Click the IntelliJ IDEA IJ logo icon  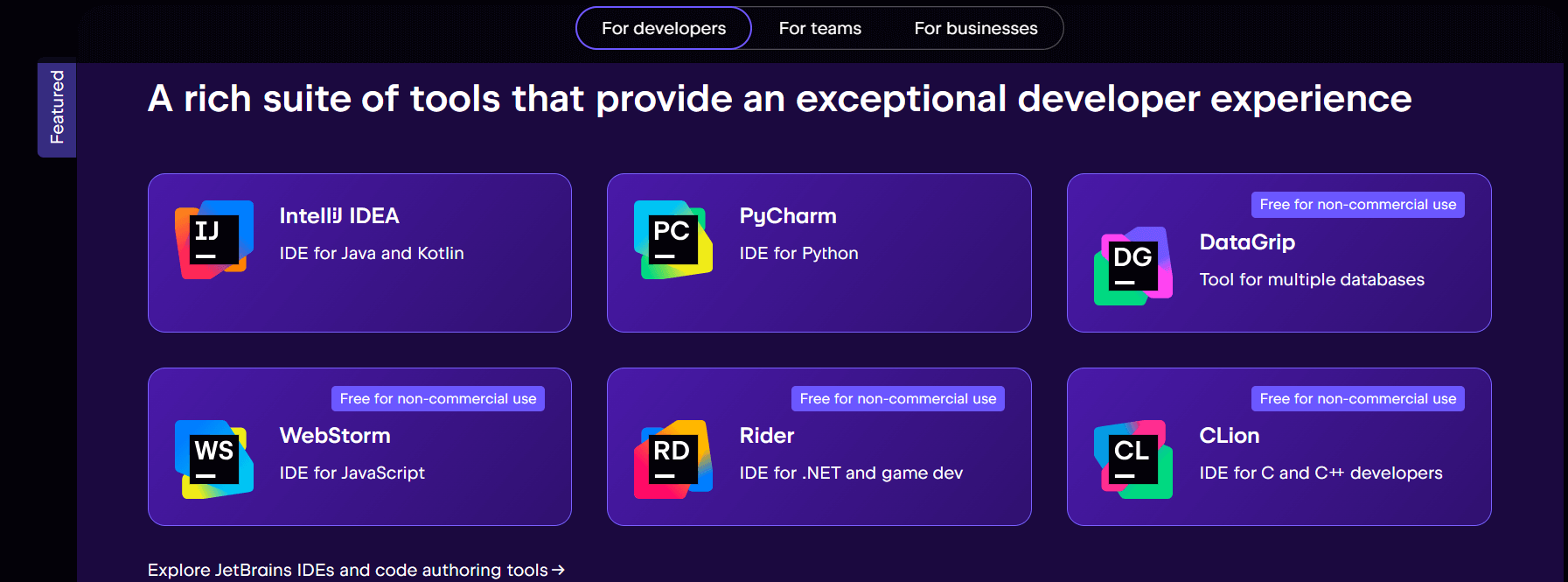pos(214,240)
